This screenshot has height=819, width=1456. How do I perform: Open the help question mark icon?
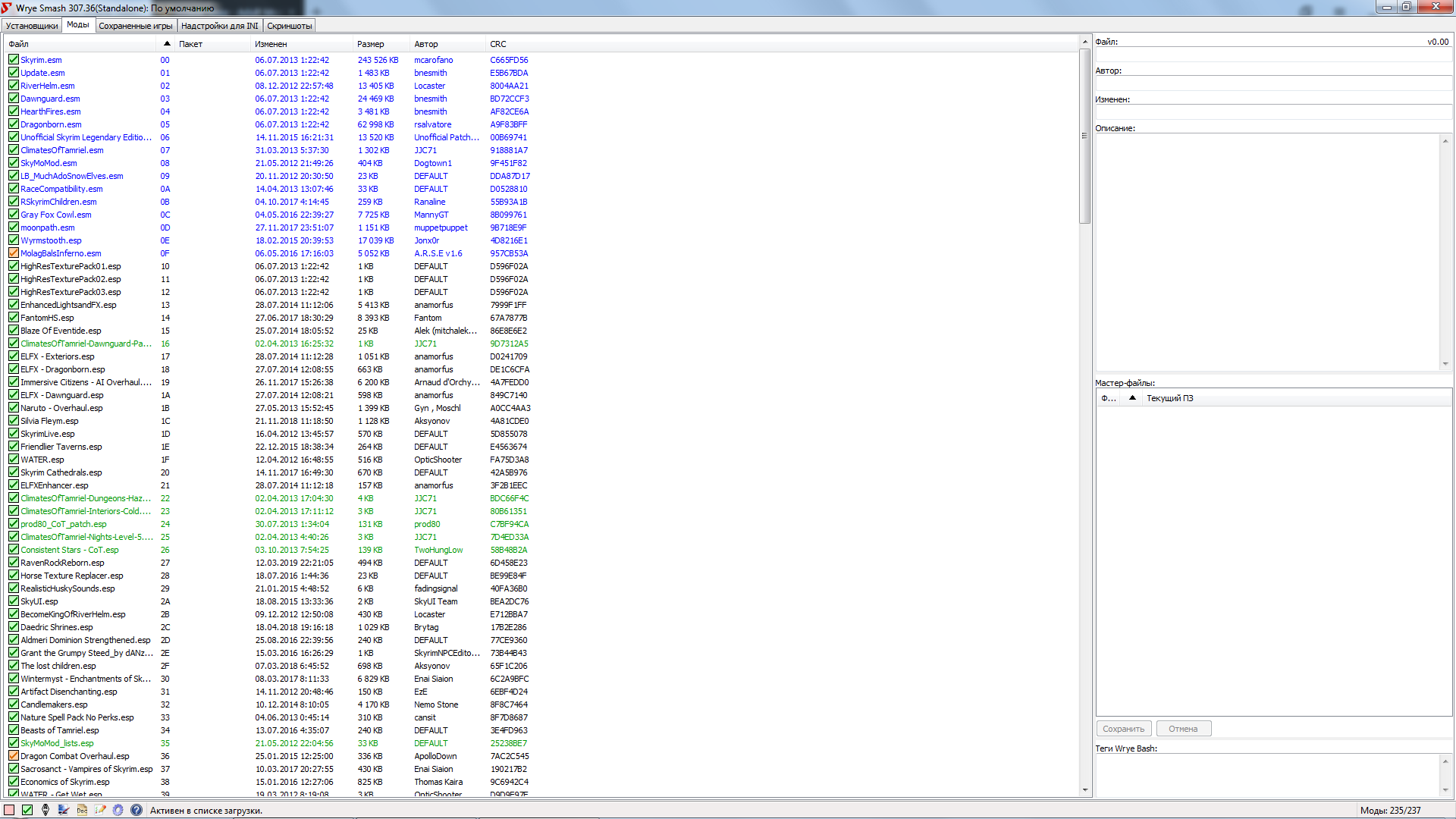tap(136, 810)
